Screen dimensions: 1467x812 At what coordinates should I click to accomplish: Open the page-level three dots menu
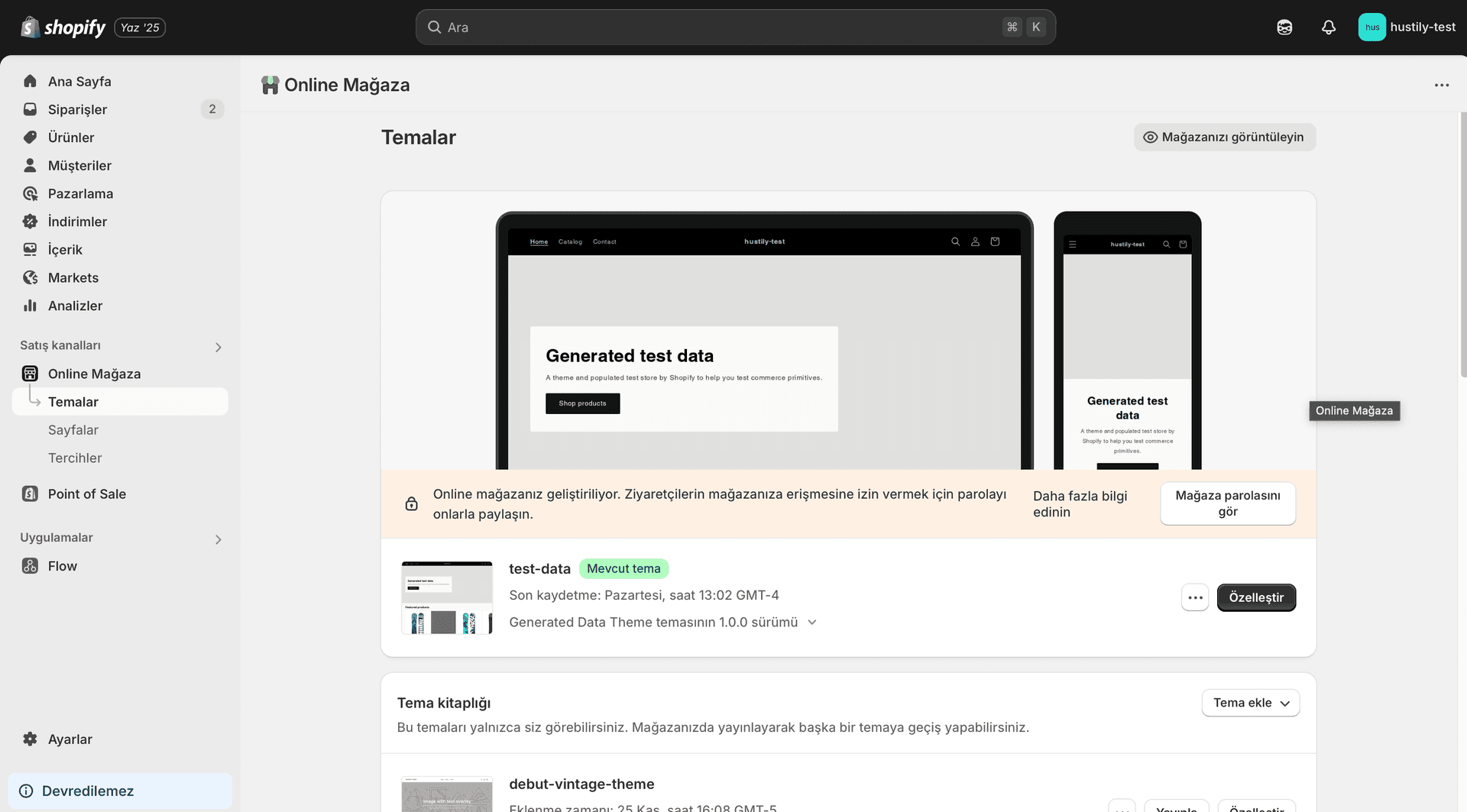[x=1442, y=85]
